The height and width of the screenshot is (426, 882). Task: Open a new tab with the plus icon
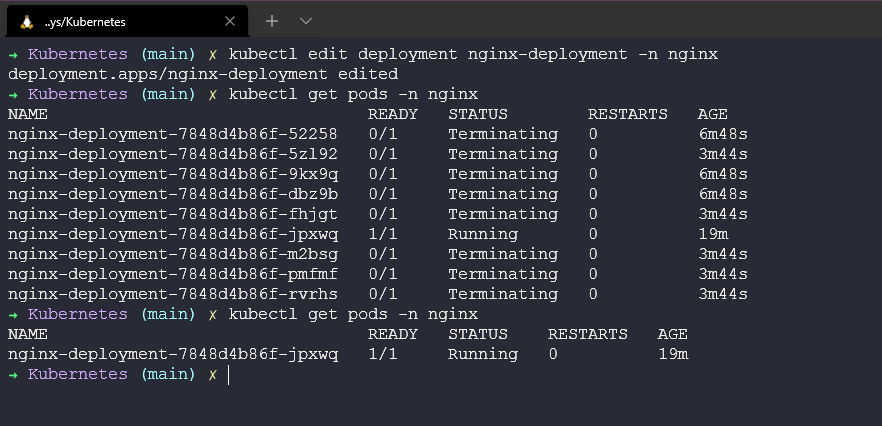pyautogui.click(x=272, y=21)
